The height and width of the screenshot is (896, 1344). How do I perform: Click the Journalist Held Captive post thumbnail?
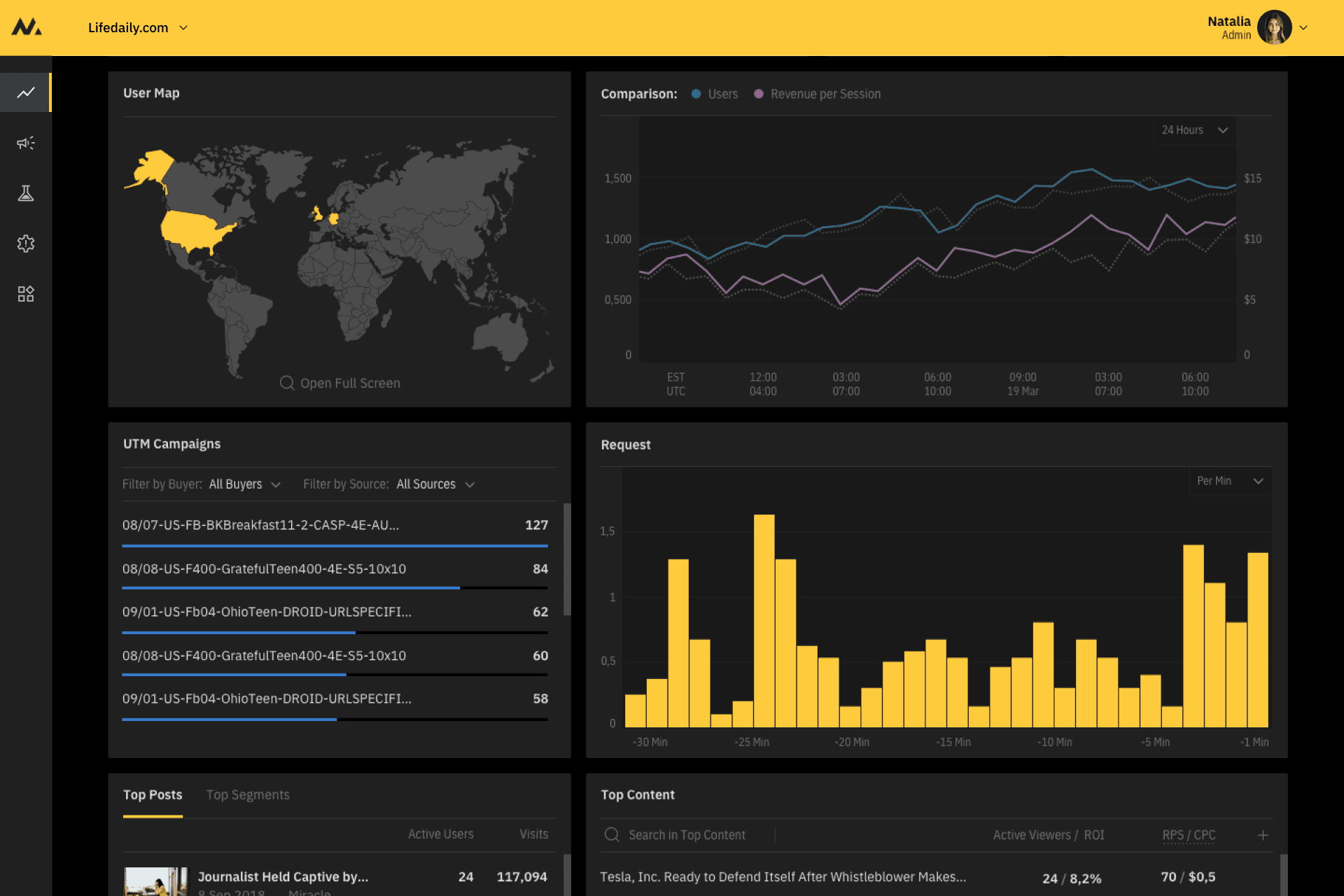click(x=155, y=881)
